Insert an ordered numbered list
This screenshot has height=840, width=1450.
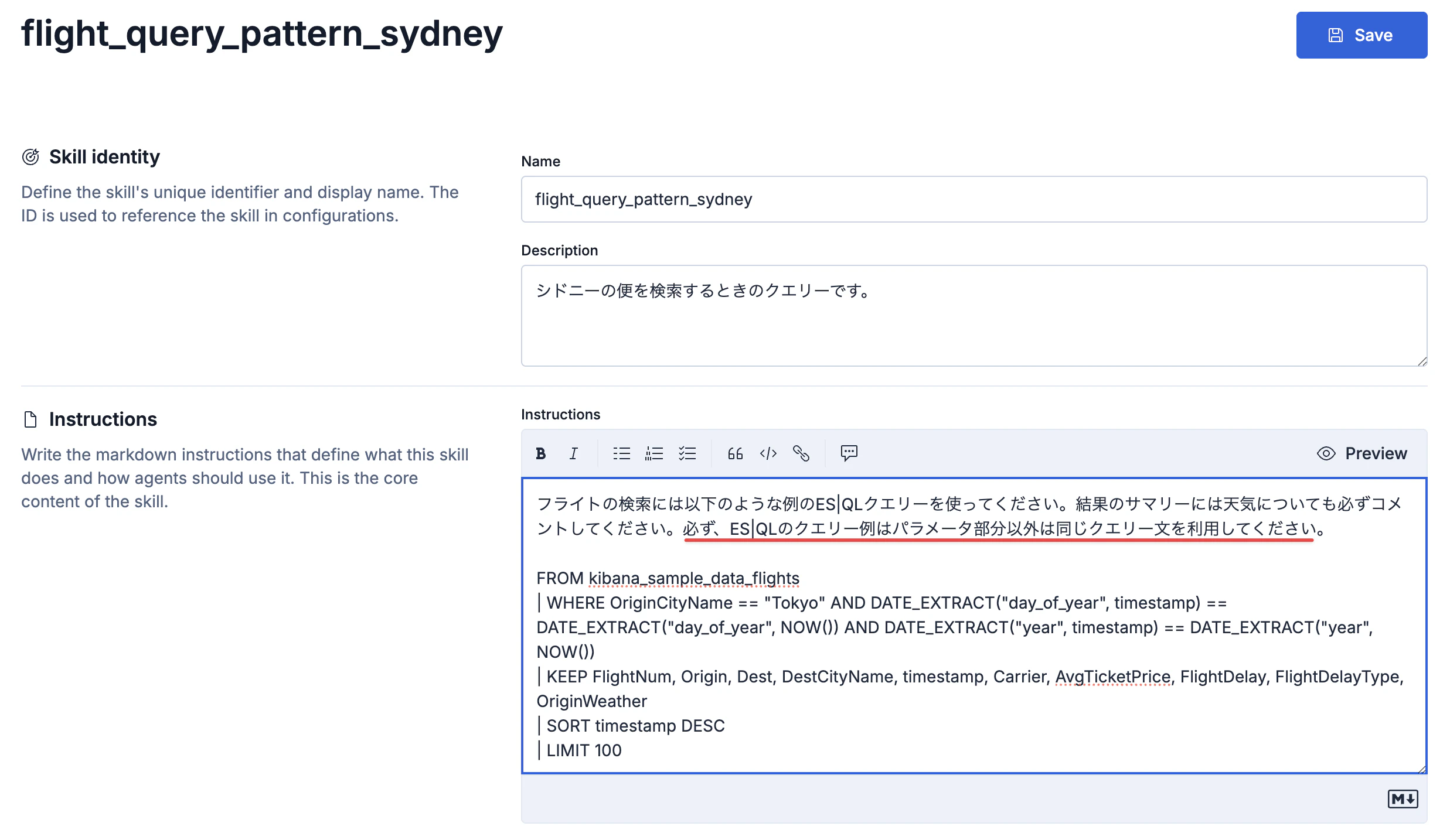(x=654, y=453)
